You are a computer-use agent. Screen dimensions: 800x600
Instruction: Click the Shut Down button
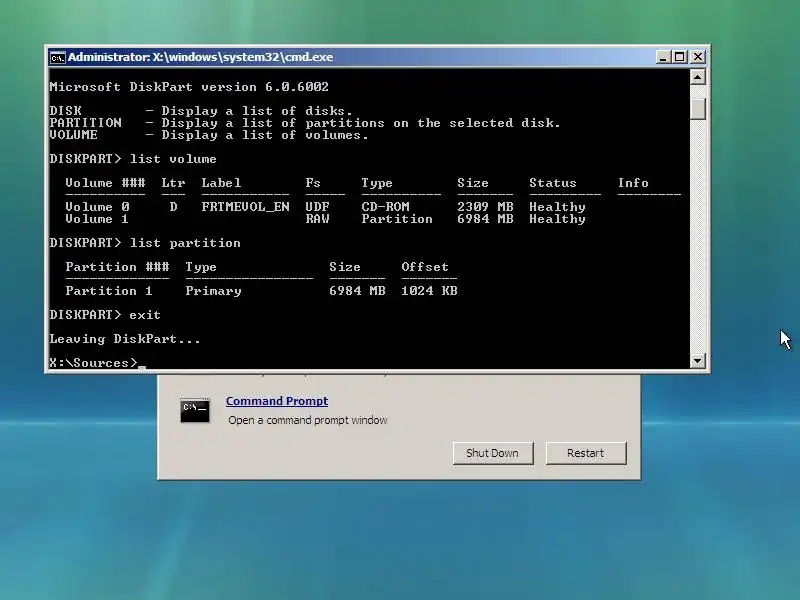493,453
